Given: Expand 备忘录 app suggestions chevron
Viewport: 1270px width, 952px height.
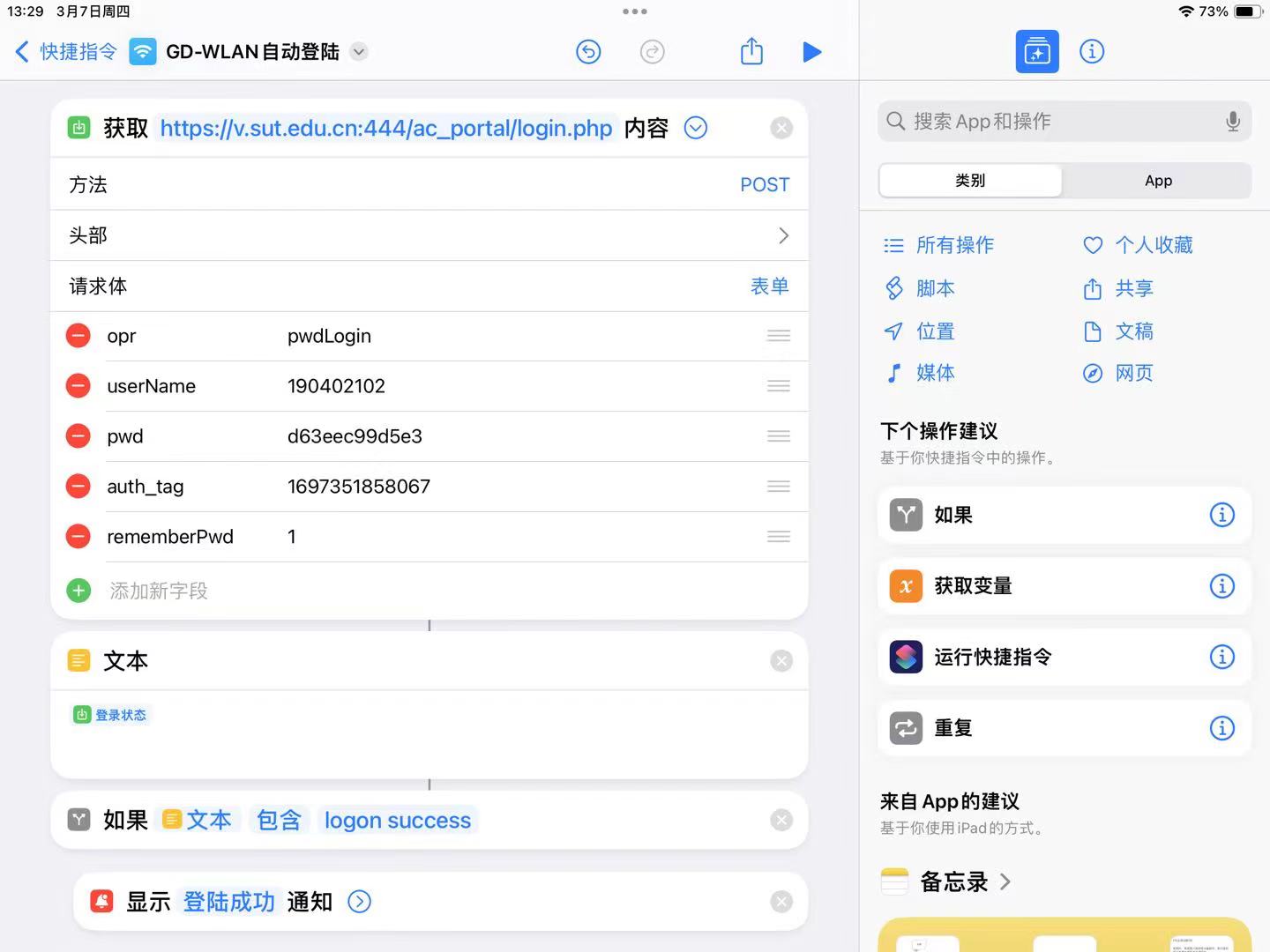Looking at the screenshot, I should coord(1005,881).
